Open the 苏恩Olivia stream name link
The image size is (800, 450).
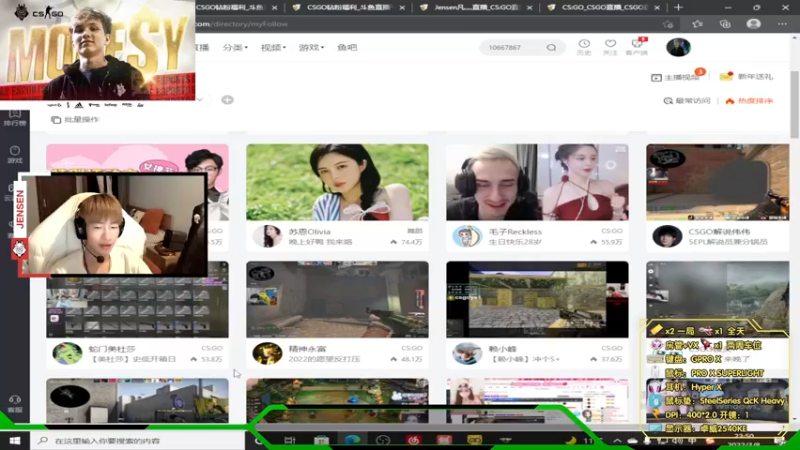click(x=310, y=232)
